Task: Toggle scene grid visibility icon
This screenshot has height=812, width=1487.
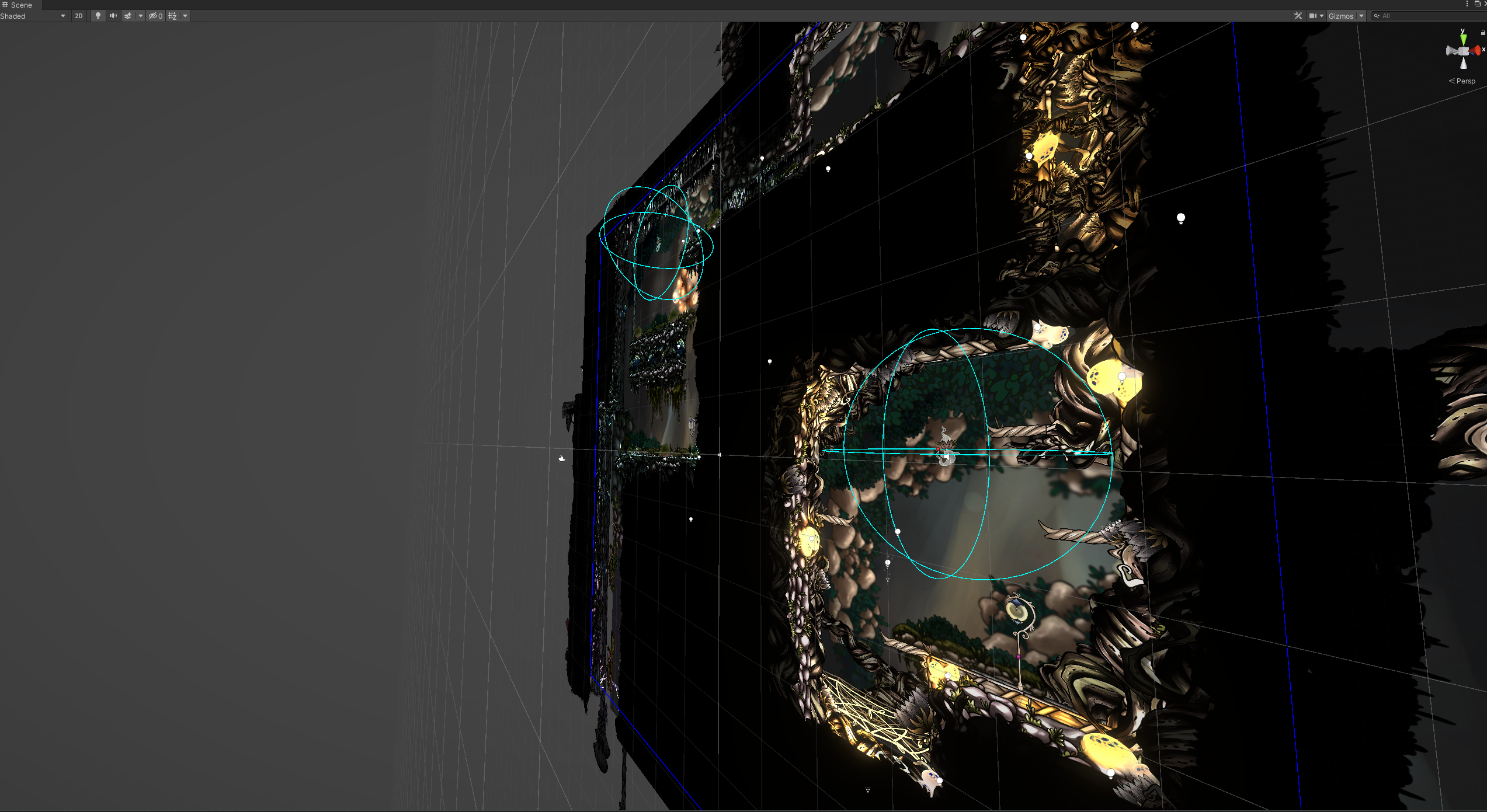Action: click(x=172, y=16)
